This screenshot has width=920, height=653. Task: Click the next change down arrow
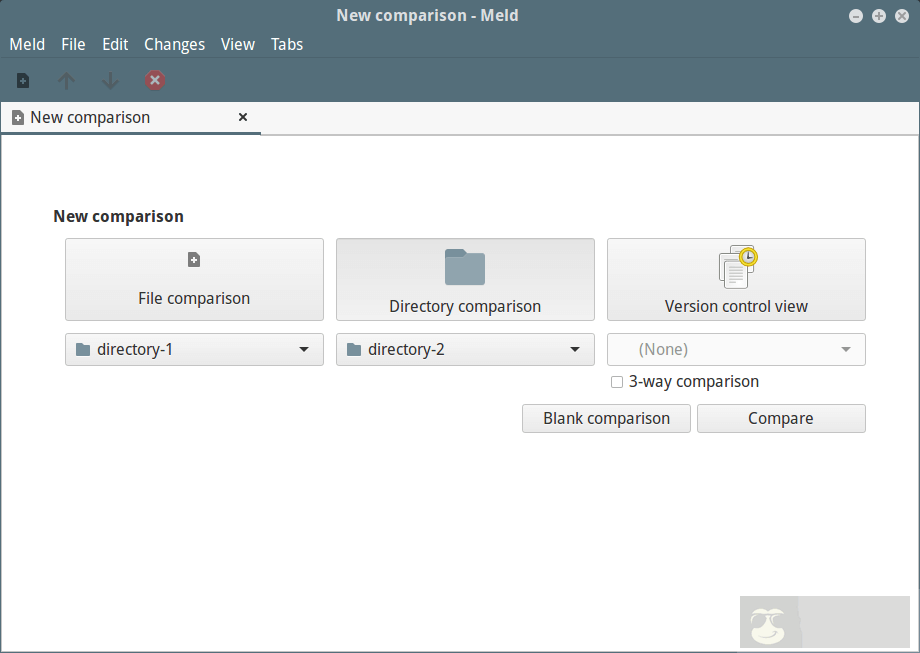[111, 81]
